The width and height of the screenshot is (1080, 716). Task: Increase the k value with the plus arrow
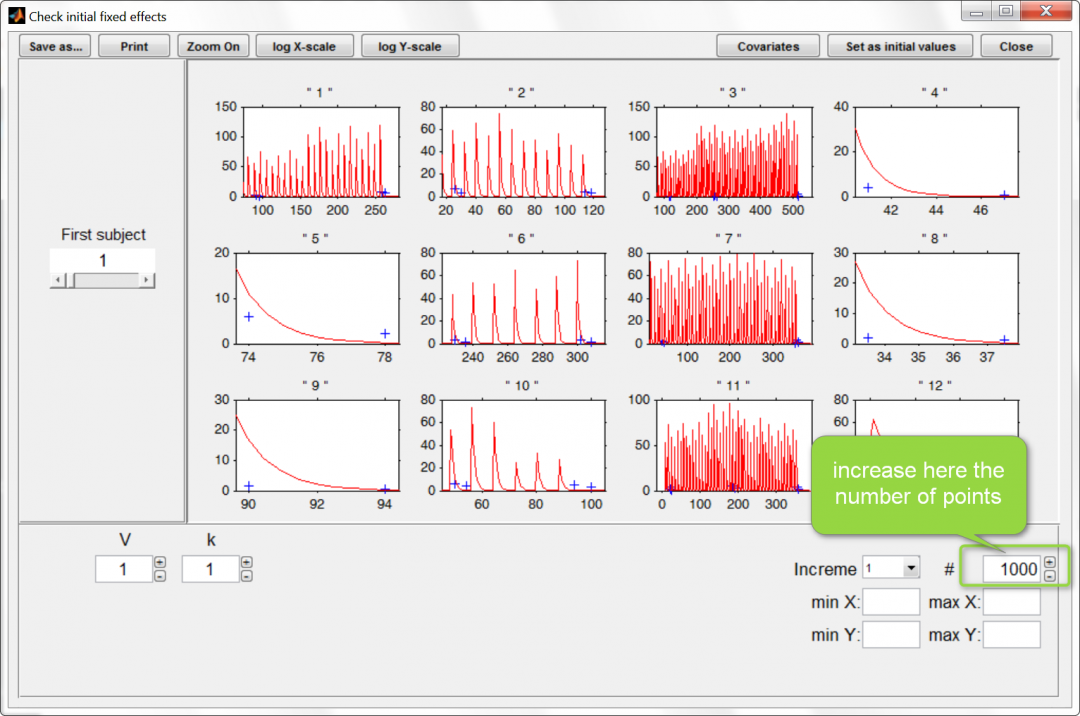[246, 562]
